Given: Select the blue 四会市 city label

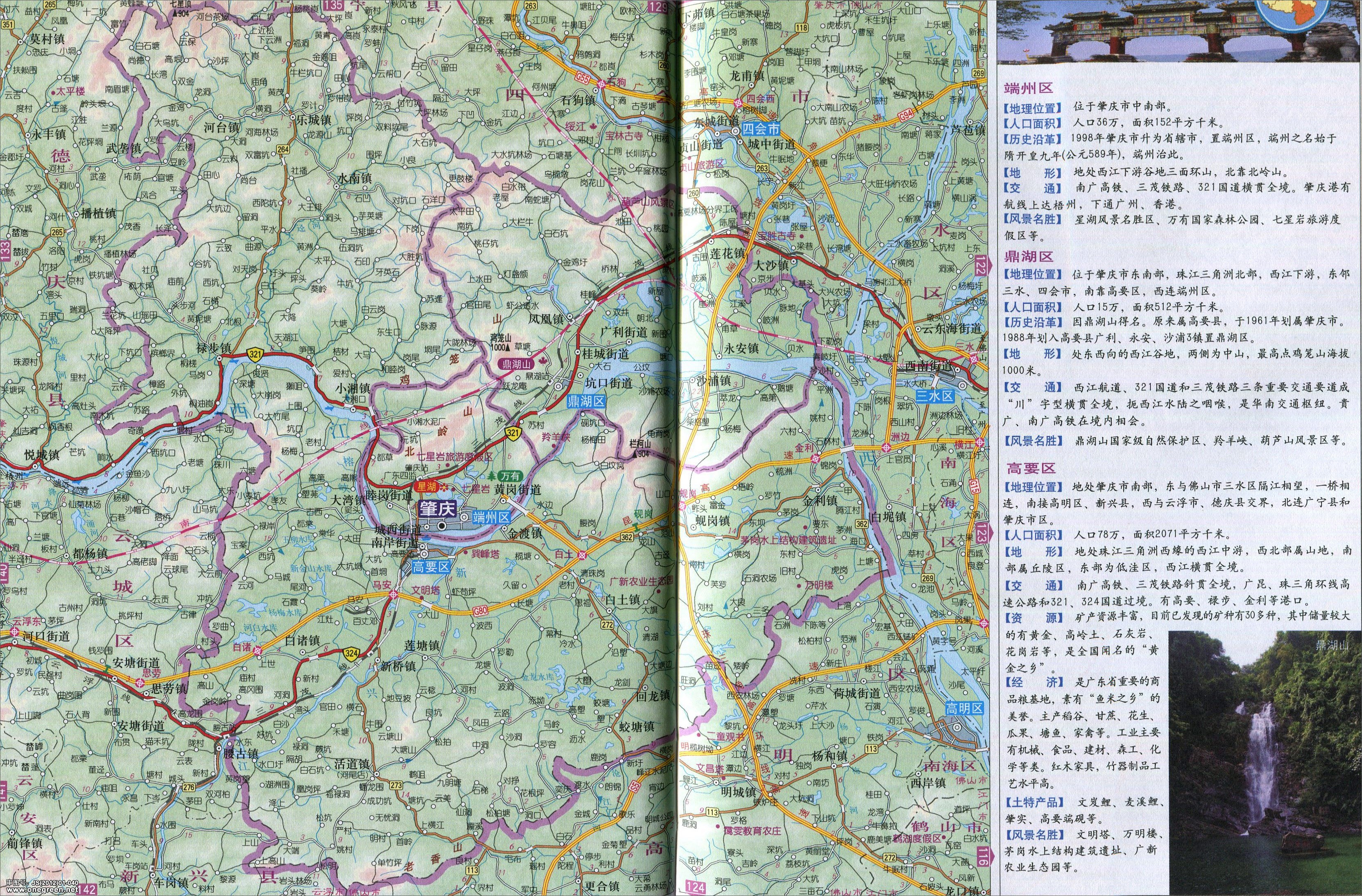Looking at the screenshot, I should pos(761,128).
